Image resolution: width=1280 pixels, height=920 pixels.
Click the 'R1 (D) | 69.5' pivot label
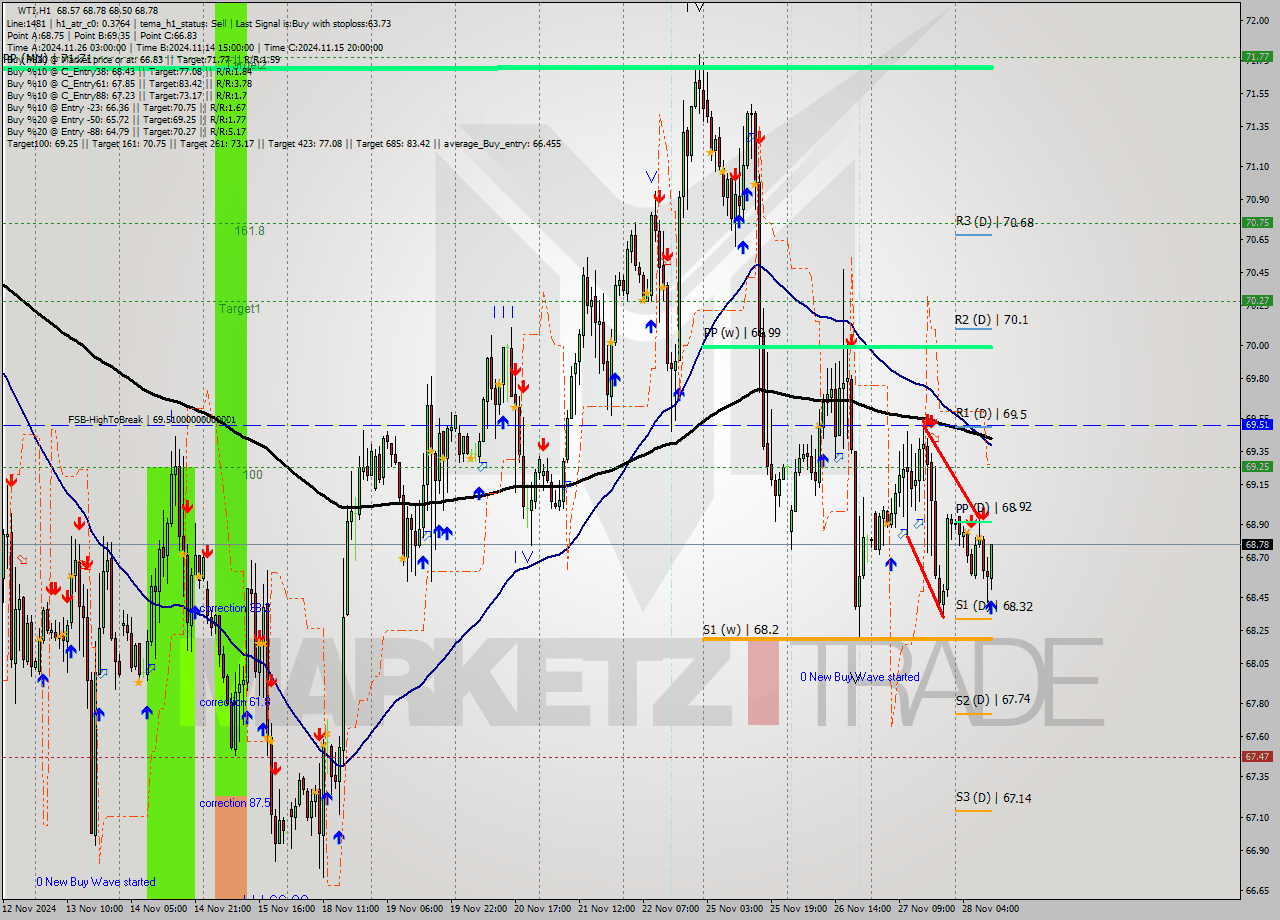pyautogui.click(x=990, y=413)
